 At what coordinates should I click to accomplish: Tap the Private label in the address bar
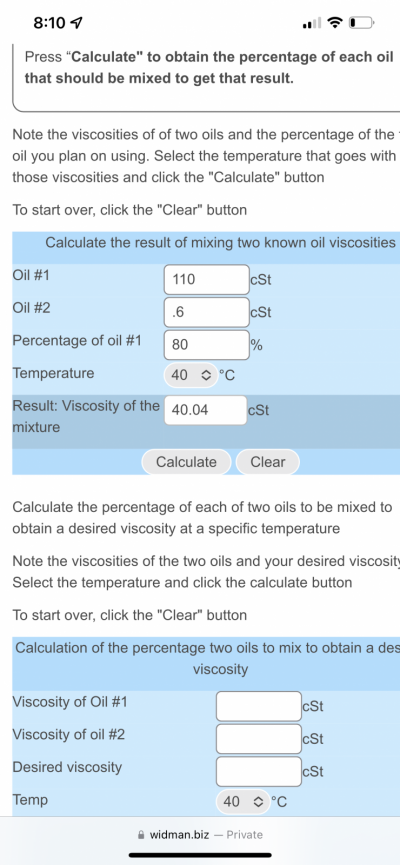tap(244, 835)
